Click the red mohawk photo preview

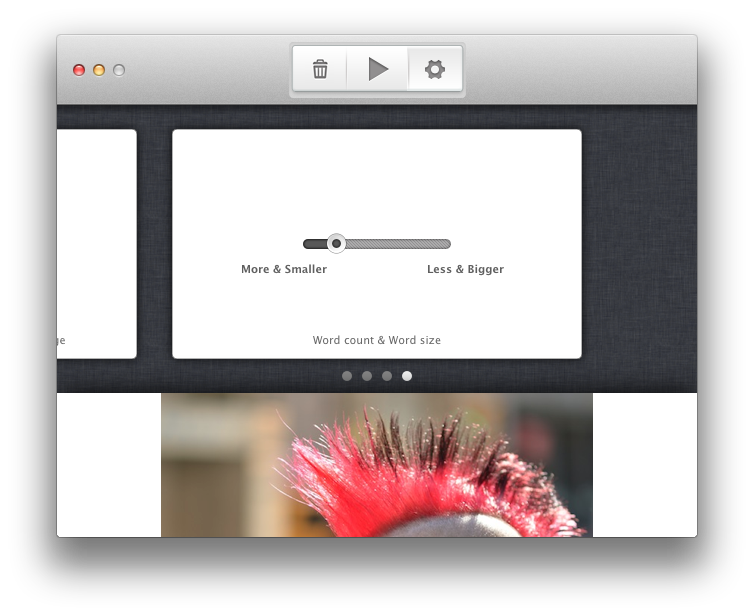click(x=377, y=465)
